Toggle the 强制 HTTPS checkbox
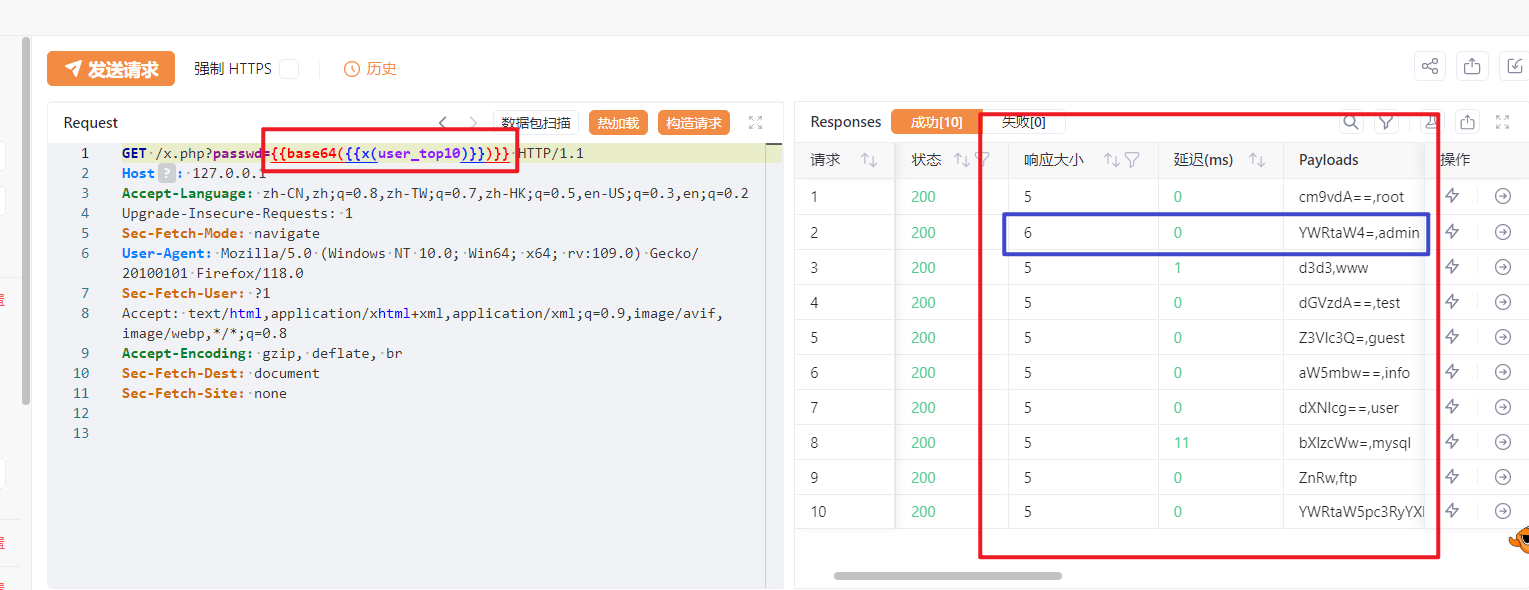Screen dimensions: 1529x590 click(x=289, y=69)
